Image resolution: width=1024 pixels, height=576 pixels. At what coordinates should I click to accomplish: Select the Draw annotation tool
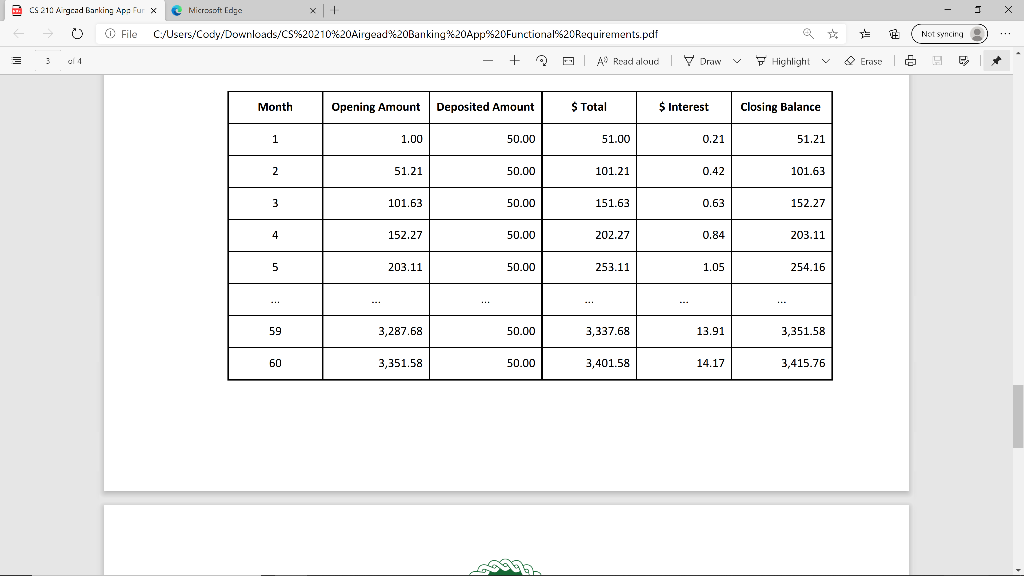(x=703, y=60)
